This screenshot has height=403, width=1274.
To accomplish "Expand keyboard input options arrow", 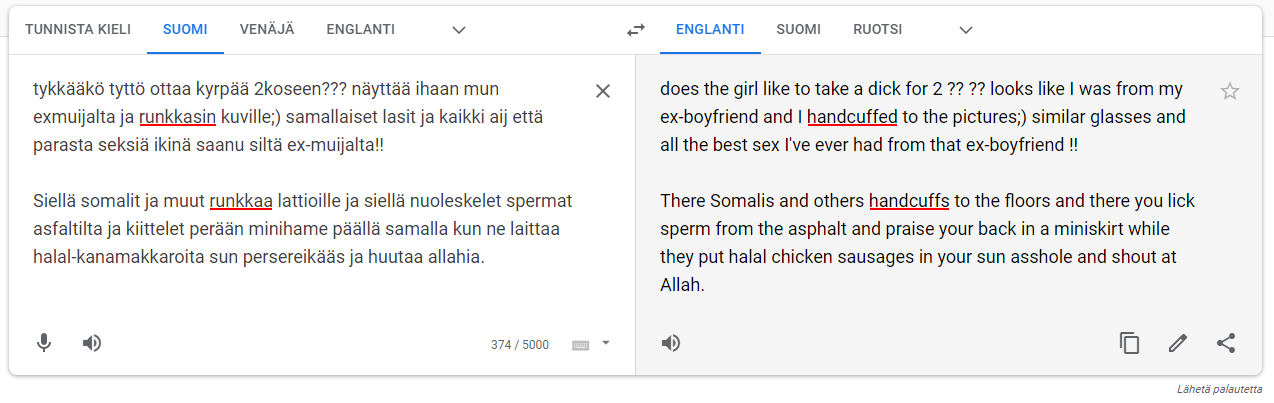I will tap(605, 343).
